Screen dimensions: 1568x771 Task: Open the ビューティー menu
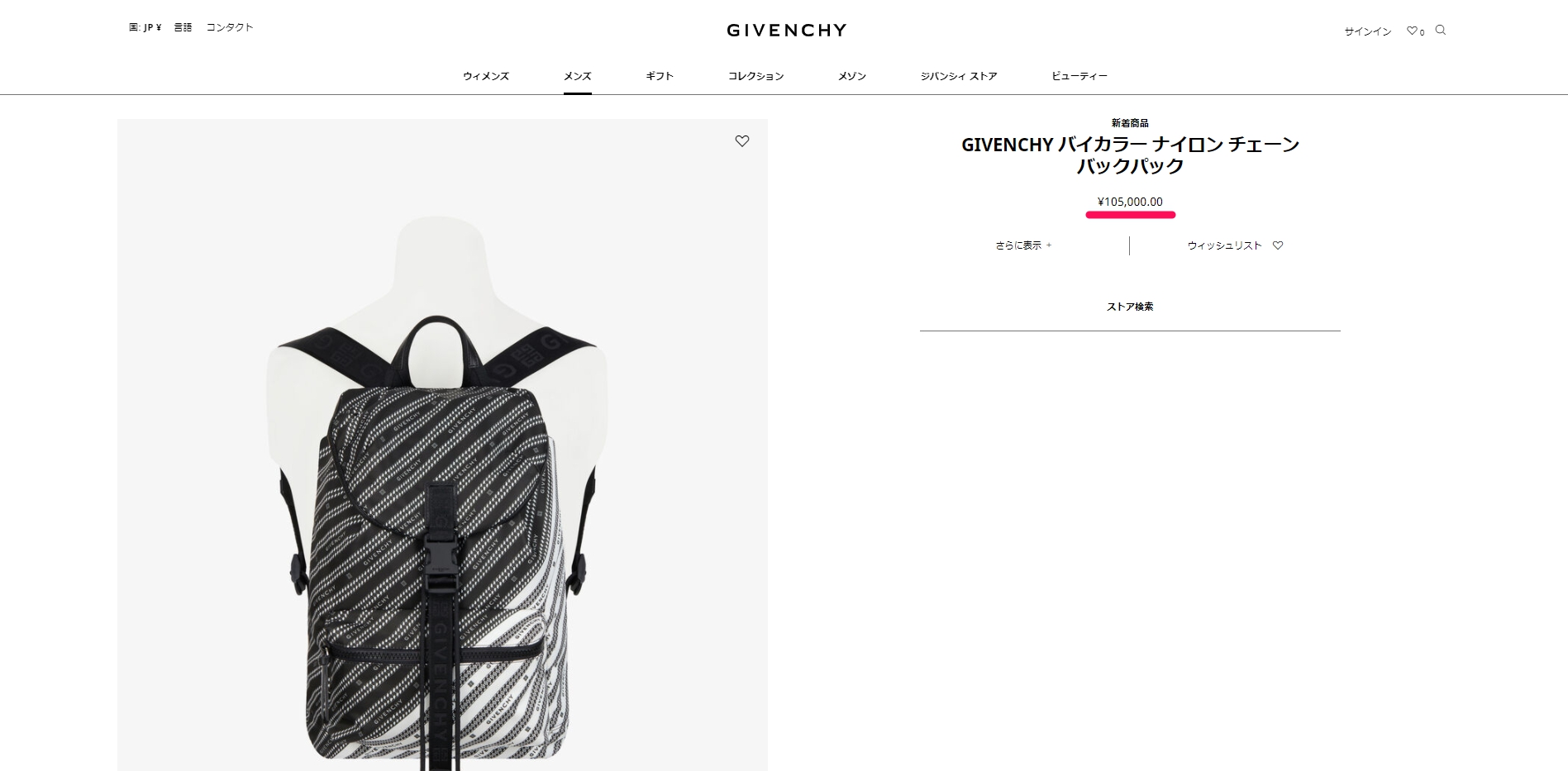(1079, 76)
